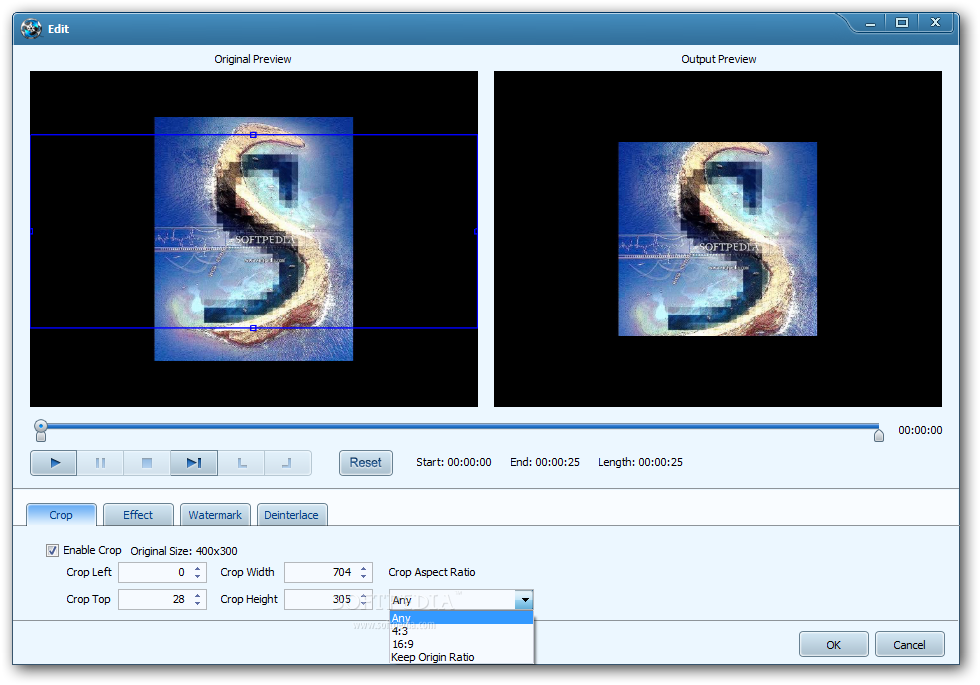Pick Keep Origin Ratio option
980x685 pixels.
pyautogui.click(x=433, y=657)
